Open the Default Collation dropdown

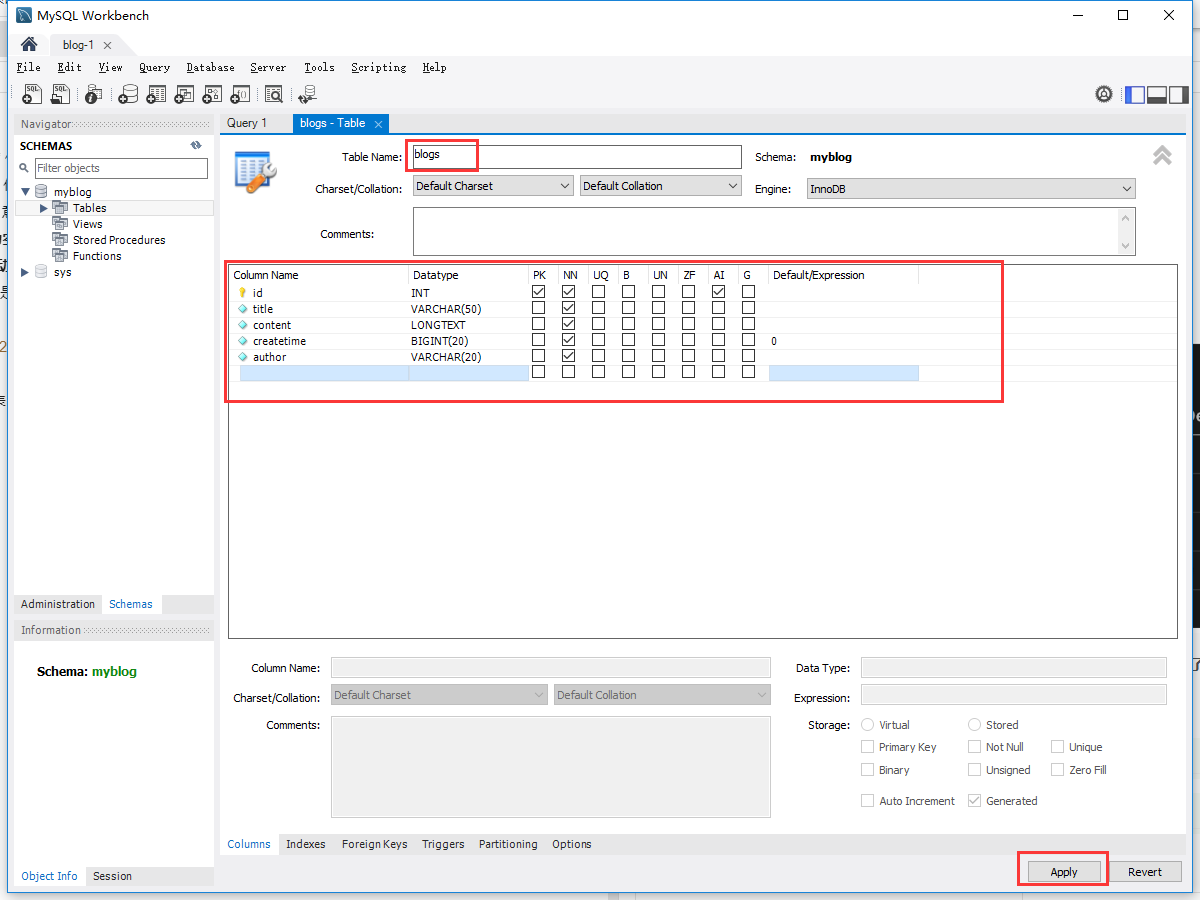[660, 186]
